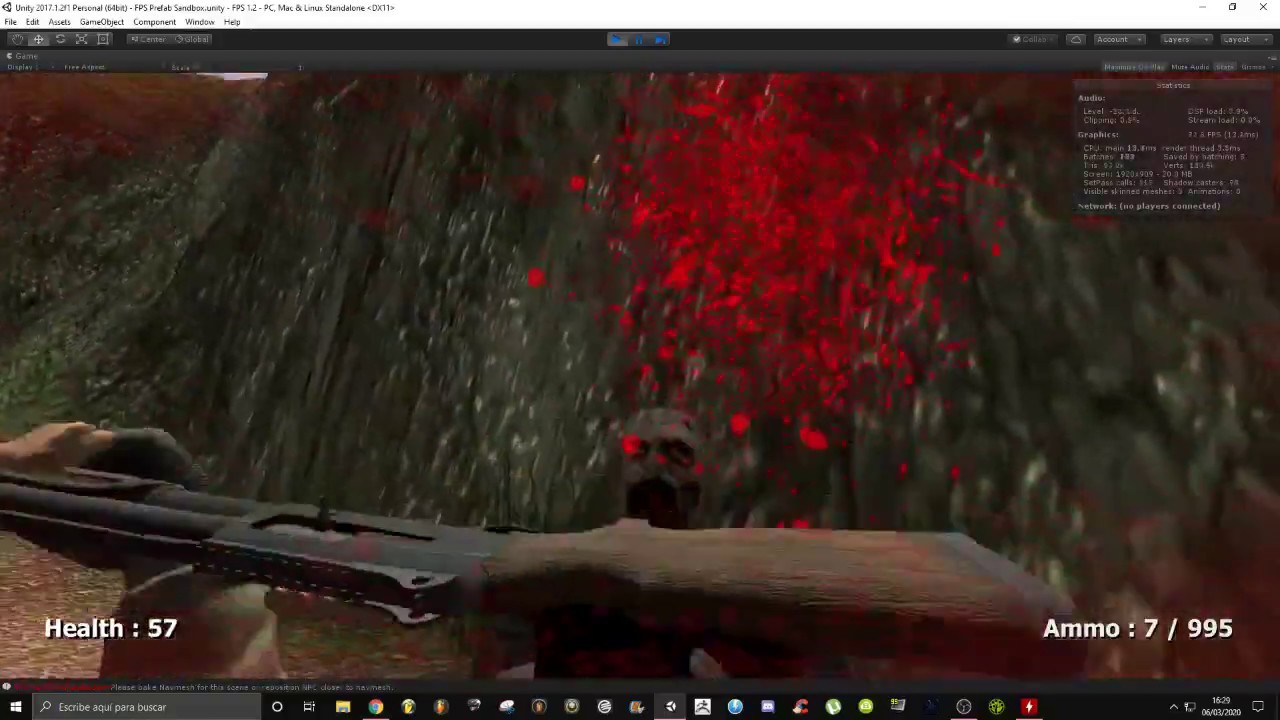Click the Network no players connected text
Image resolution: width=1280 pixels, height=720 pixels.
(x=1149, y=206)
